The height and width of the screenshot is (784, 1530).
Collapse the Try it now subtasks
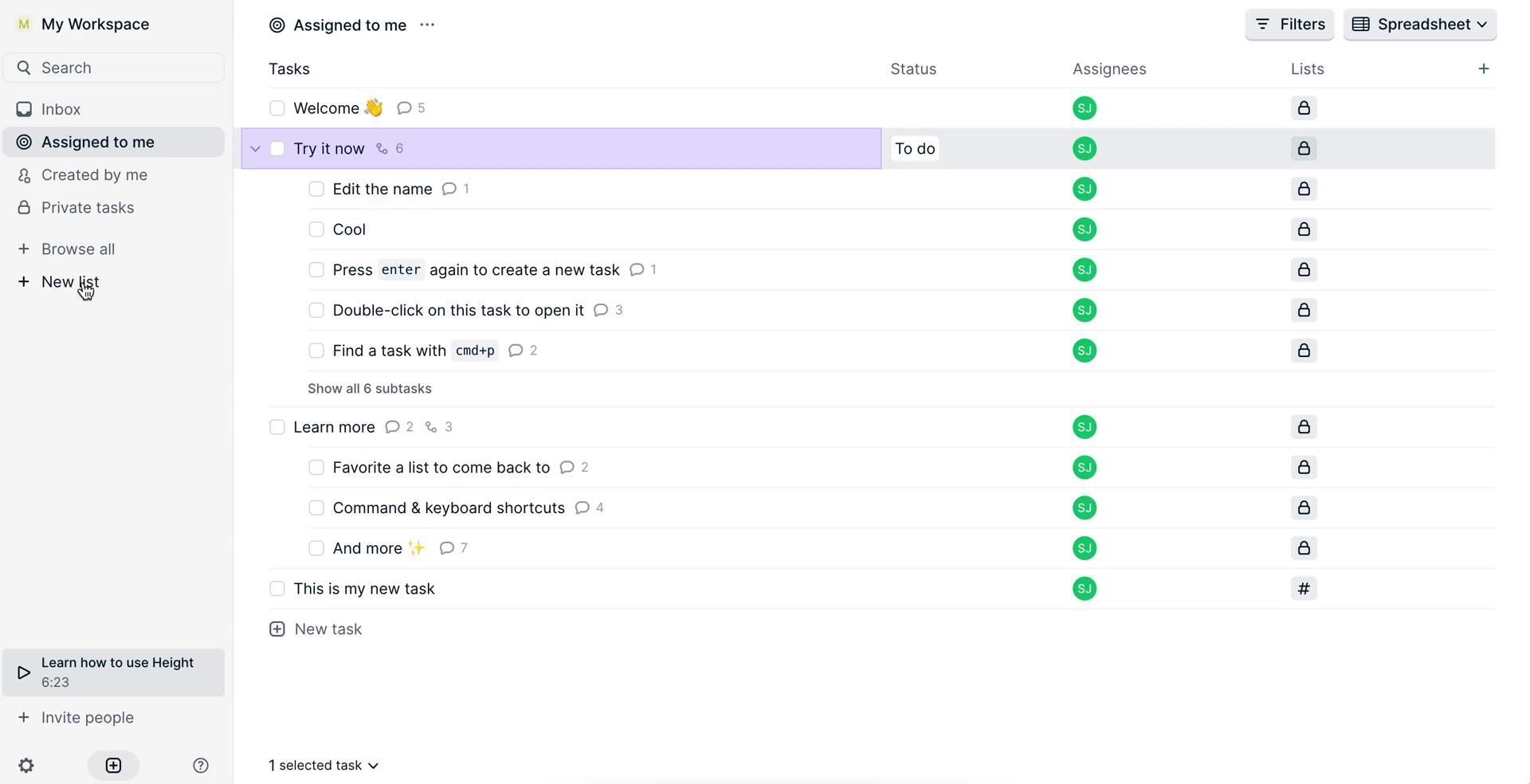255,149
